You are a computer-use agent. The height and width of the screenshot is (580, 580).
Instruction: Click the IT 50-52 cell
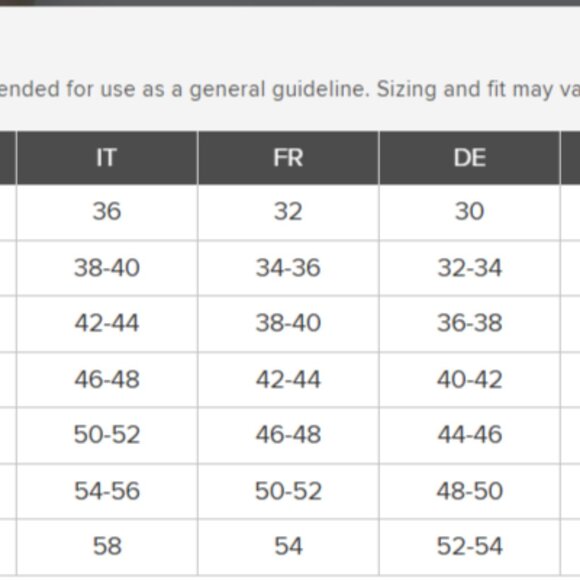pyautogui.click(x=107, y=435)
